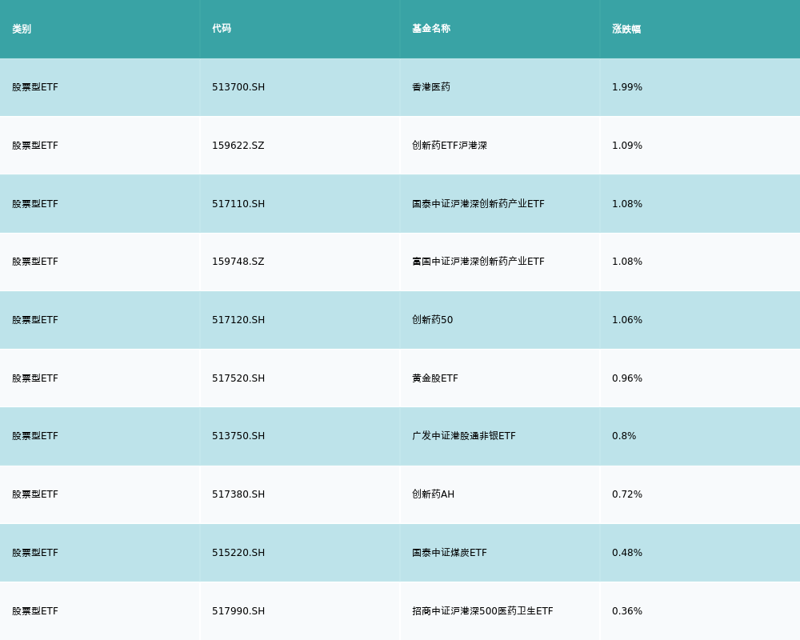Select fund code 517990.SH

point(238,611)
